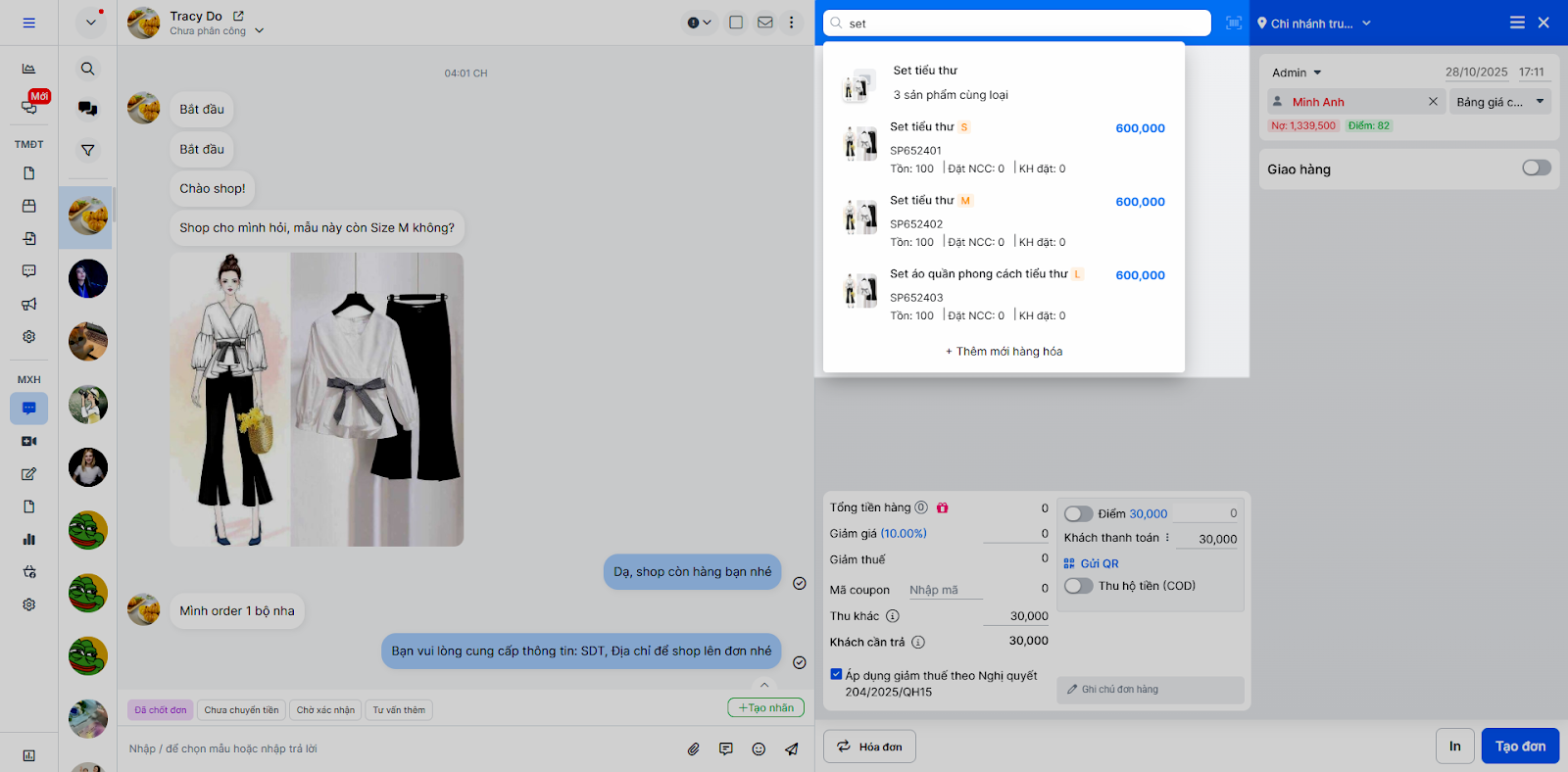Open the Chưa phân công assignment dropdown
The width and height of the screenshot is (1568, 772).
[x=217, y=30]
